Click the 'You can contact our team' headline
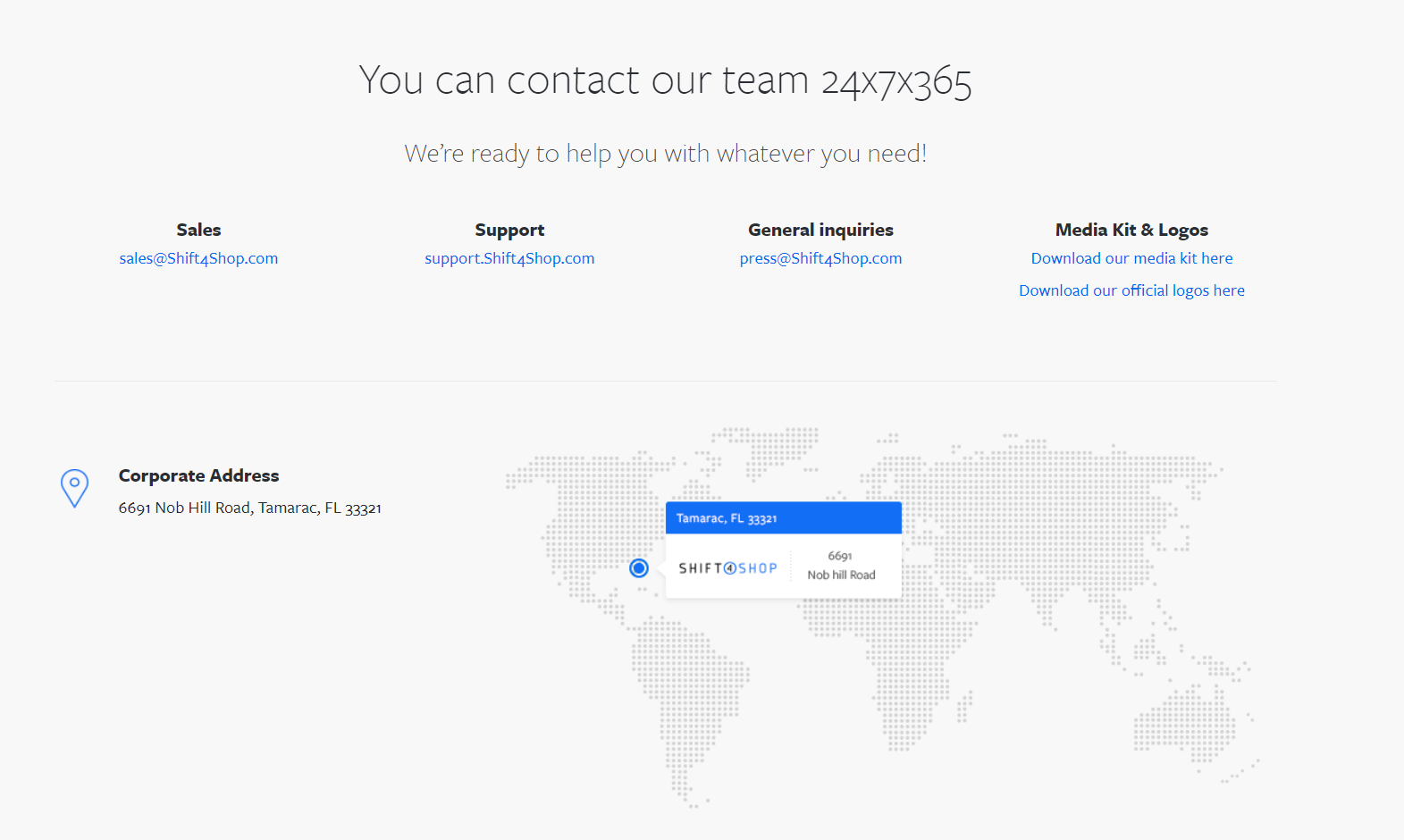The width and height of the screenshot is (1404, 840). coord(665,80)
